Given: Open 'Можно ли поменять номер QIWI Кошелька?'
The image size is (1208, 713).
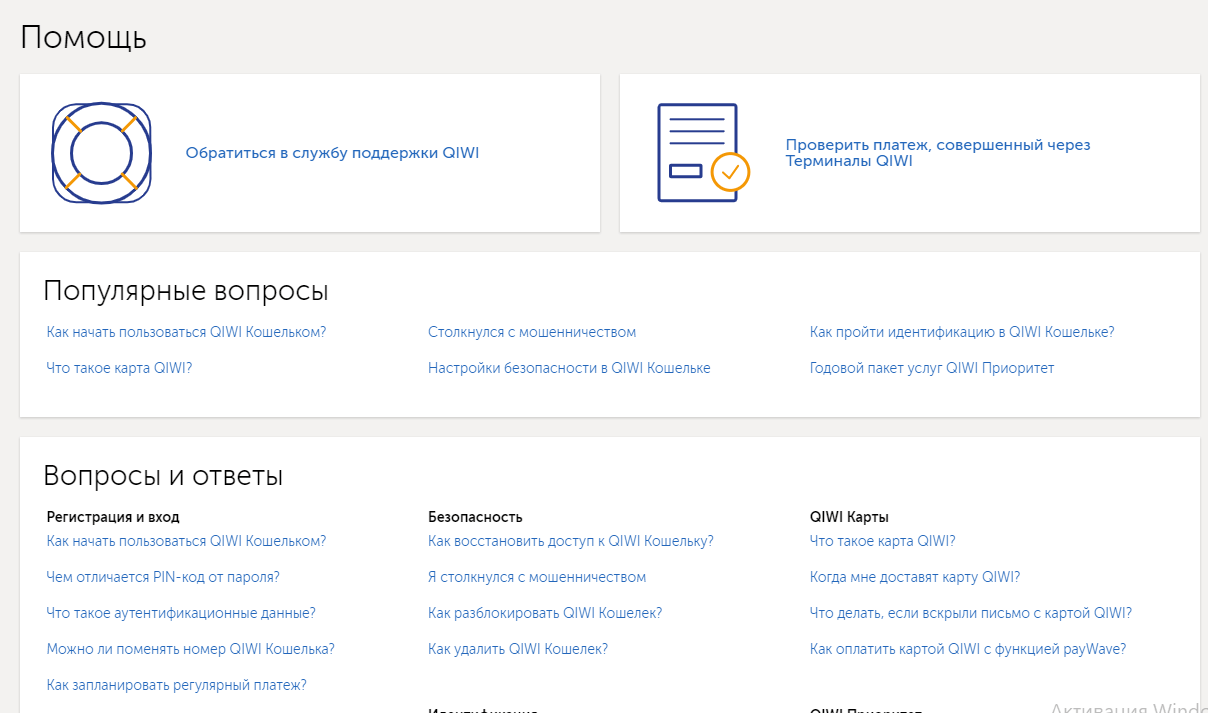Looking at the screenshot, I should tap(191, 649).
